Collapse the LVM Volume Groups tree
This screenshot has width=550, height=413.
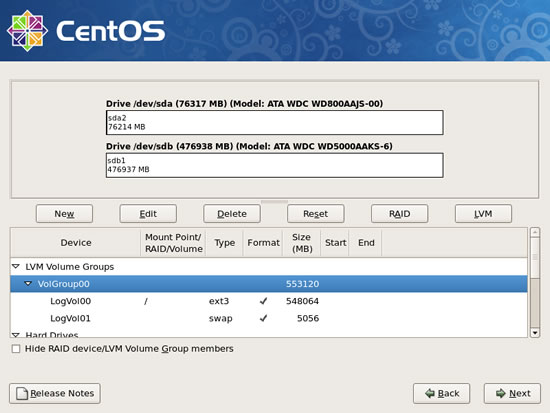point(16,267)
